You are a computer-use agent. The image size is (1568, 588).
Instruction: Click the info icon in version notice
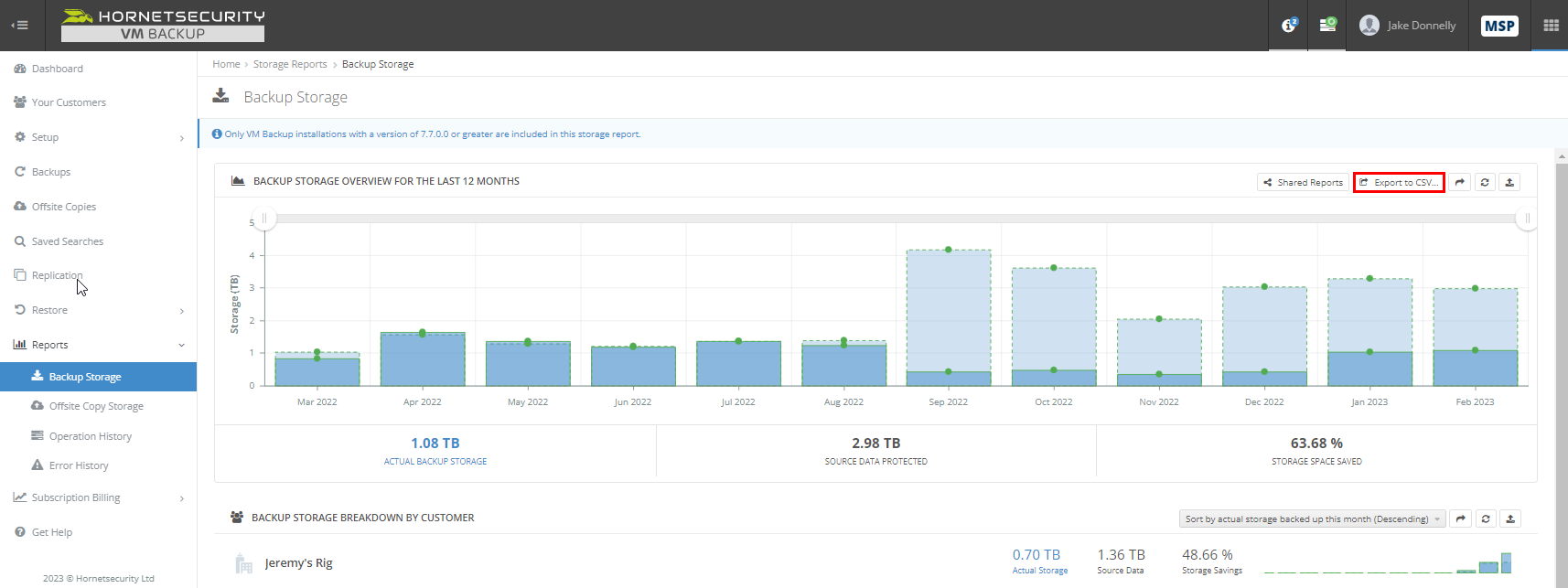(x=217, y=134)
